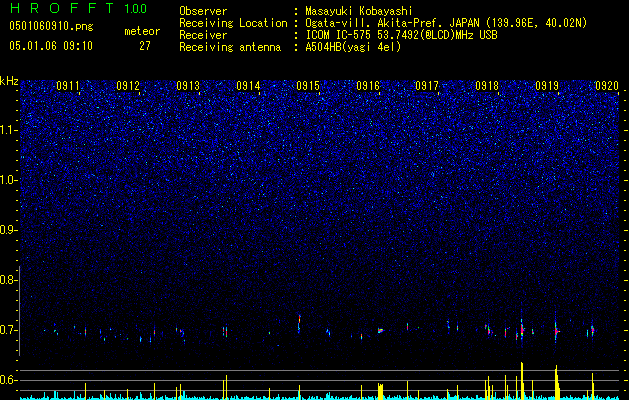Screen dimensions: 629x400
Task: Click the 1.1 frequency axis label
Action: point(9,130)
